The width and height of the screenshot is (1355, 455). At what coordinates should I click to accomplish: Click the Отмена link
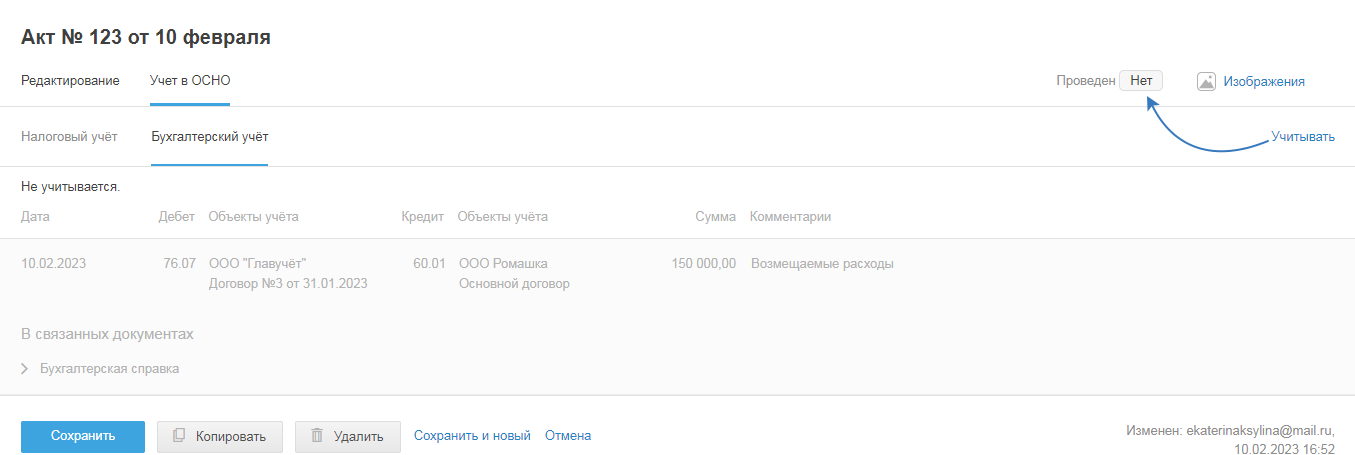click(x=568, y=436)
